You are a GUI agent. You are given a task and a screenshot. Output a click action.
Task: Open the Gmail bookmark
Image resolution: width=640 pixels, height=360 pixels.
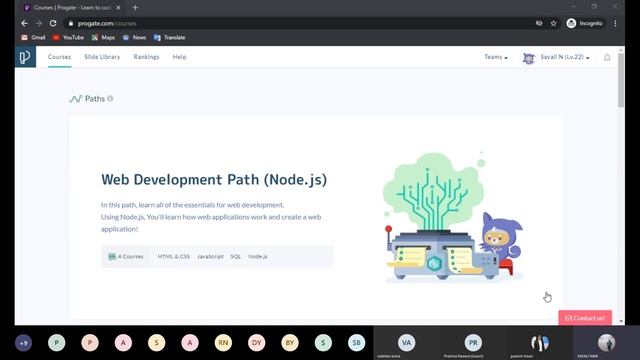(x=33, y=38)
